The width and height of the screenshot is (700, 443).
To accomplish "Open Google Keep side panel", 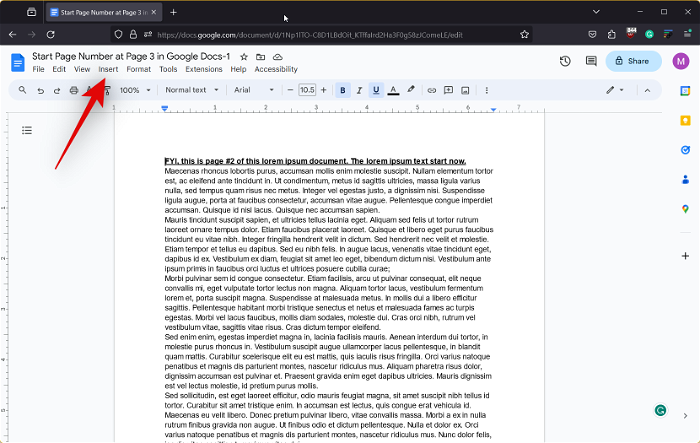I will [685, 121].
